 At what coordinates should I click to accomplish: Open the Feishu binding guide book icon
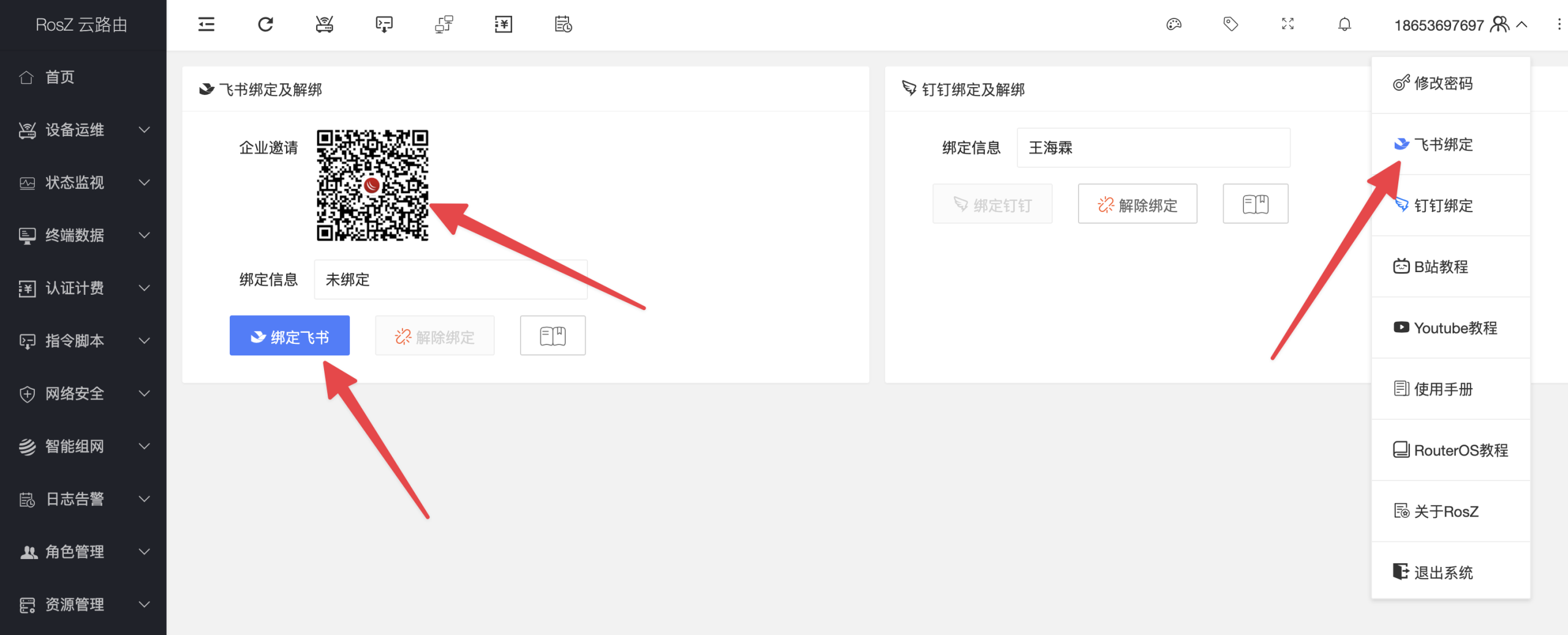point(552,335)
